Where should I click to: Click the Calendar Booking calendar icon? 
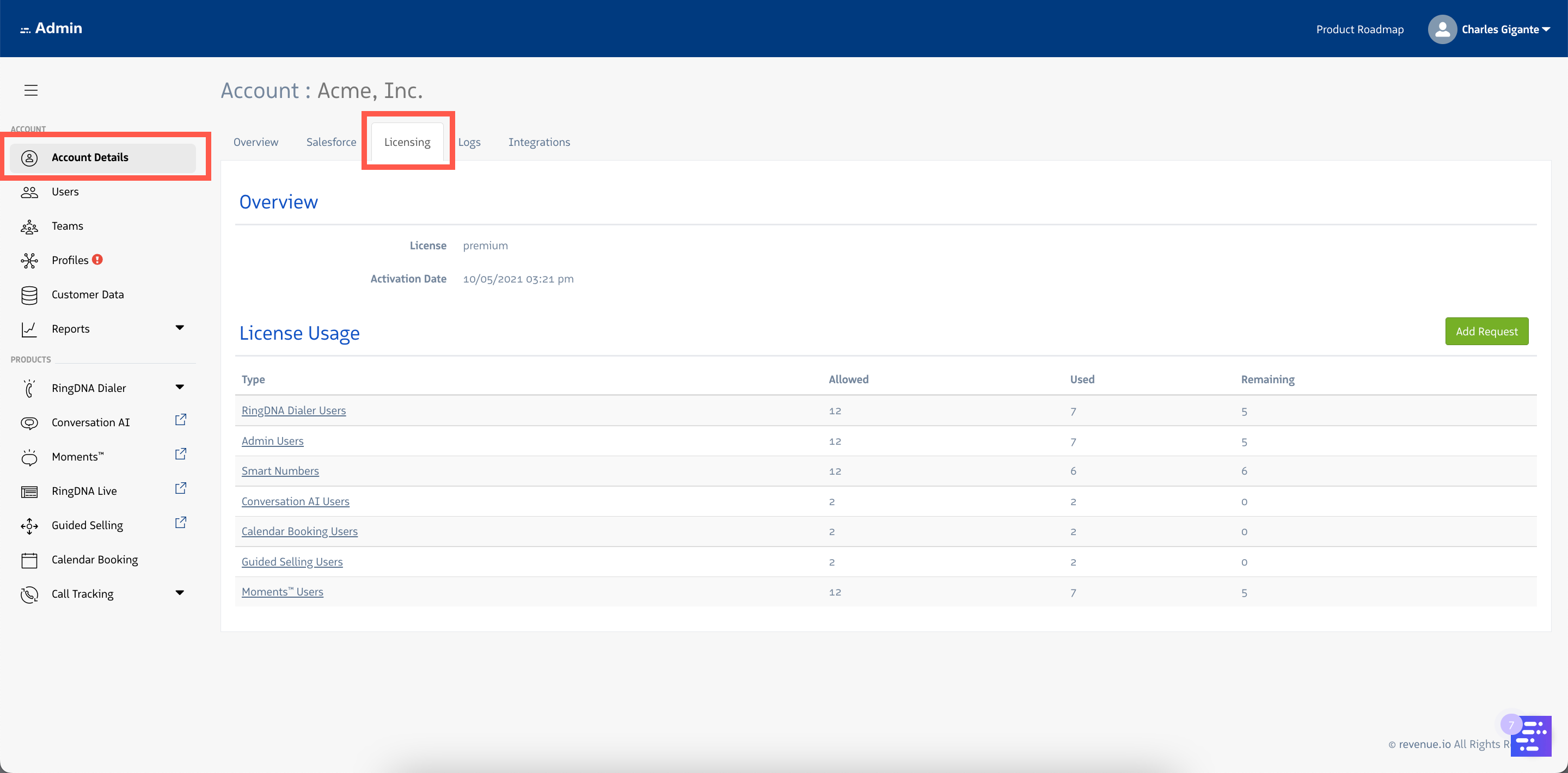coord(29,560)
